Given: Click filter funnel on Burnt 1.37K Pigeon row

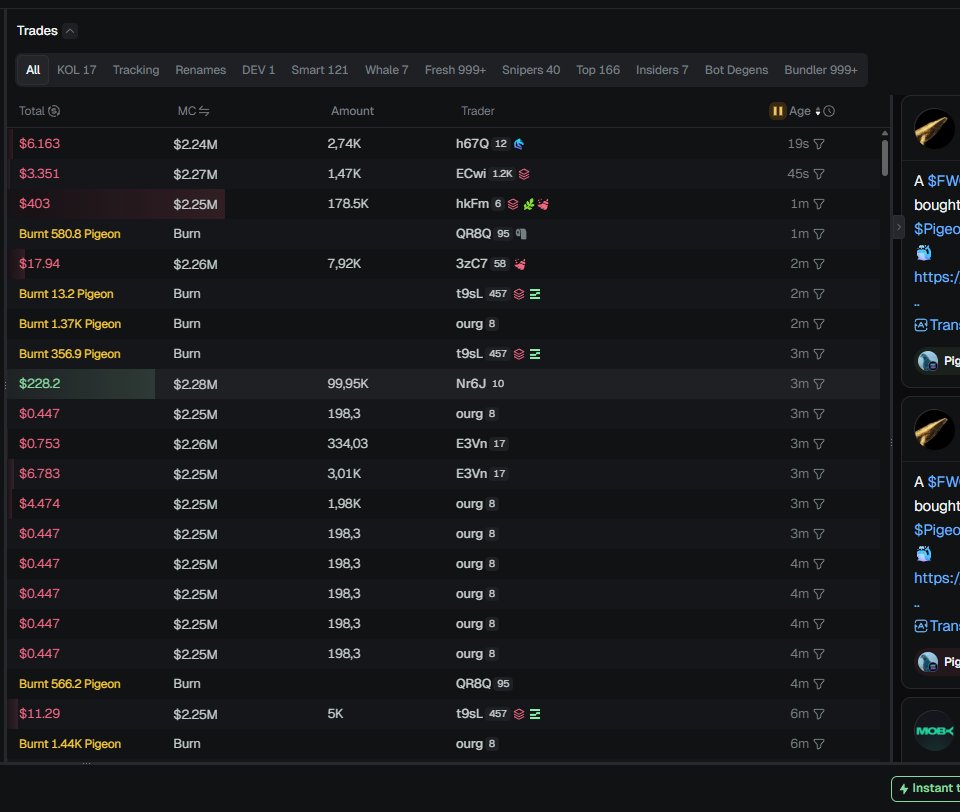Looking at the screenshot, I should (819, 324).
